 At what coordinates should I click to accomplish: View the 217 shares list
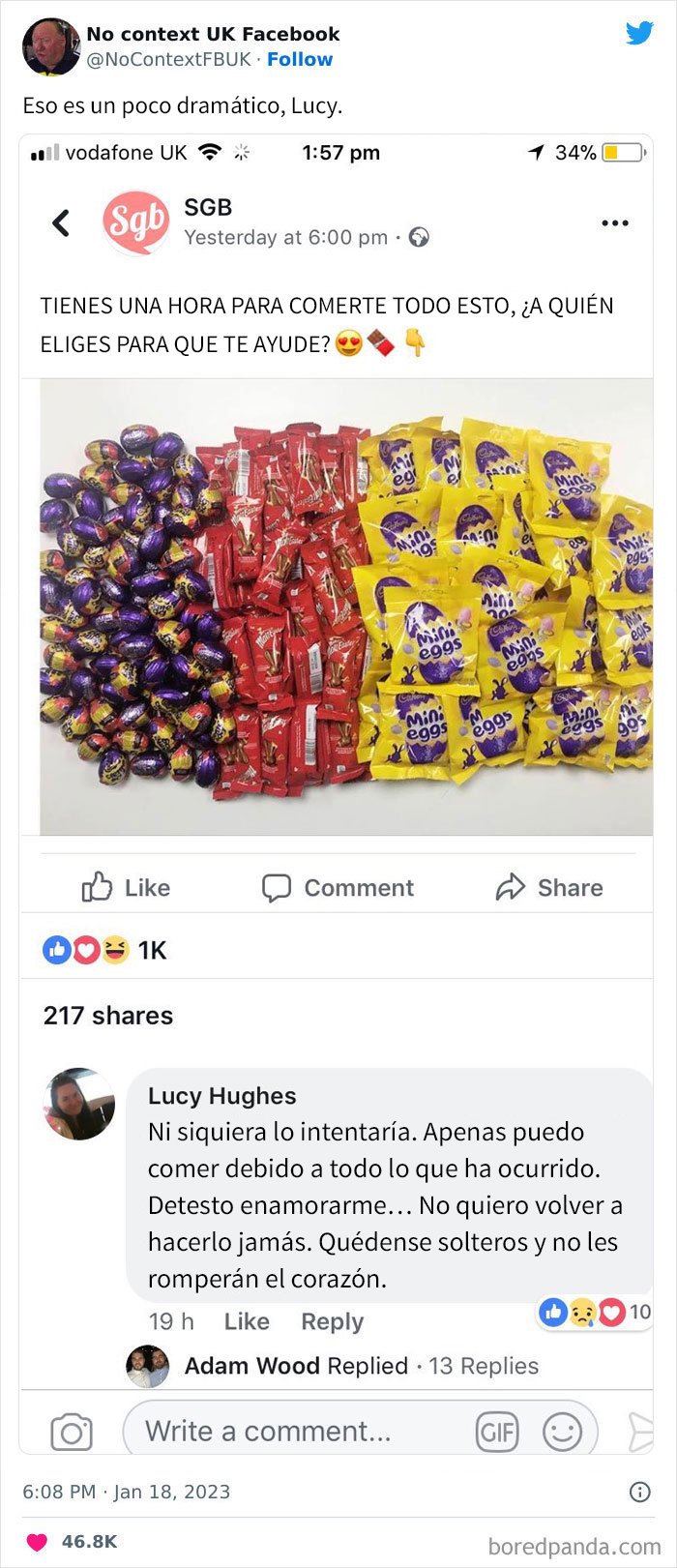[x=106, y=1016]
